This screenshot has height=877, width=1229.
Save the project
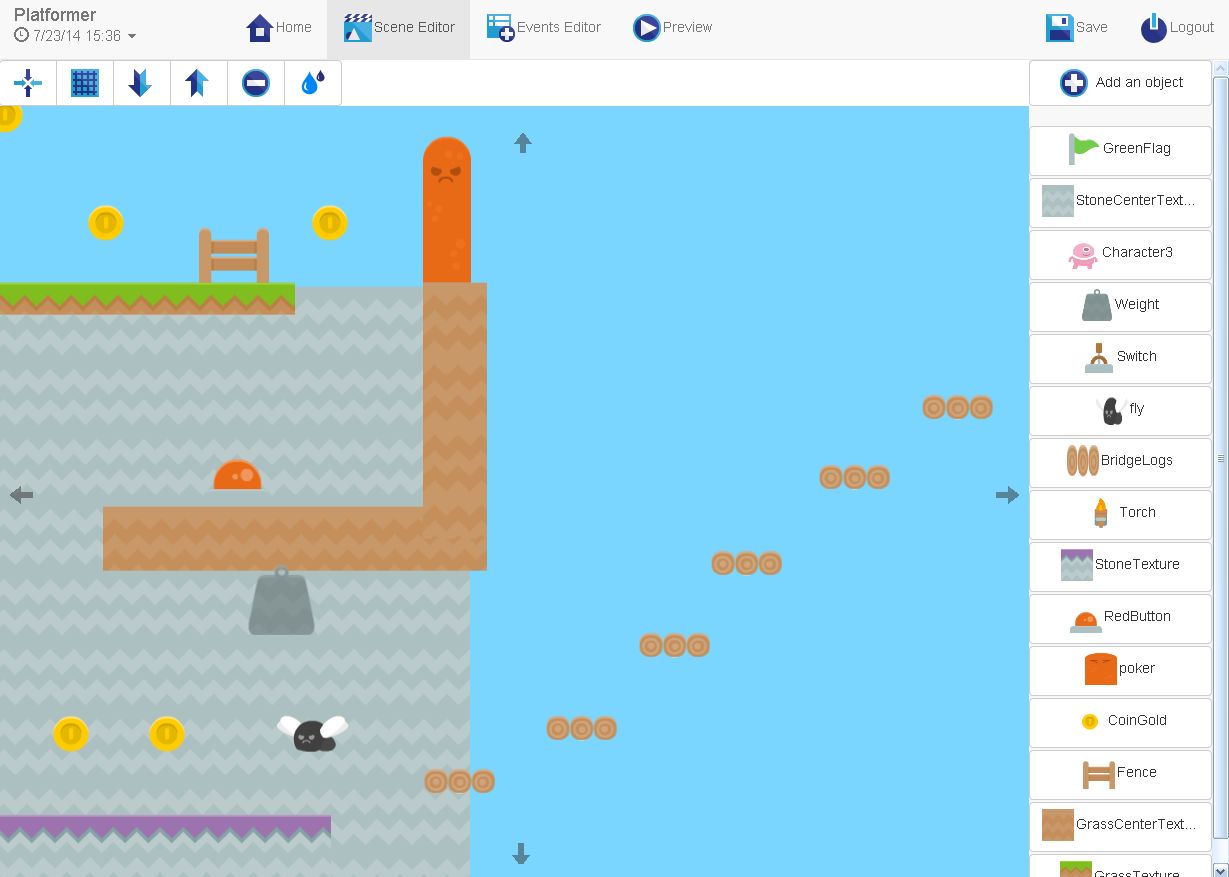coord(1077,28)
